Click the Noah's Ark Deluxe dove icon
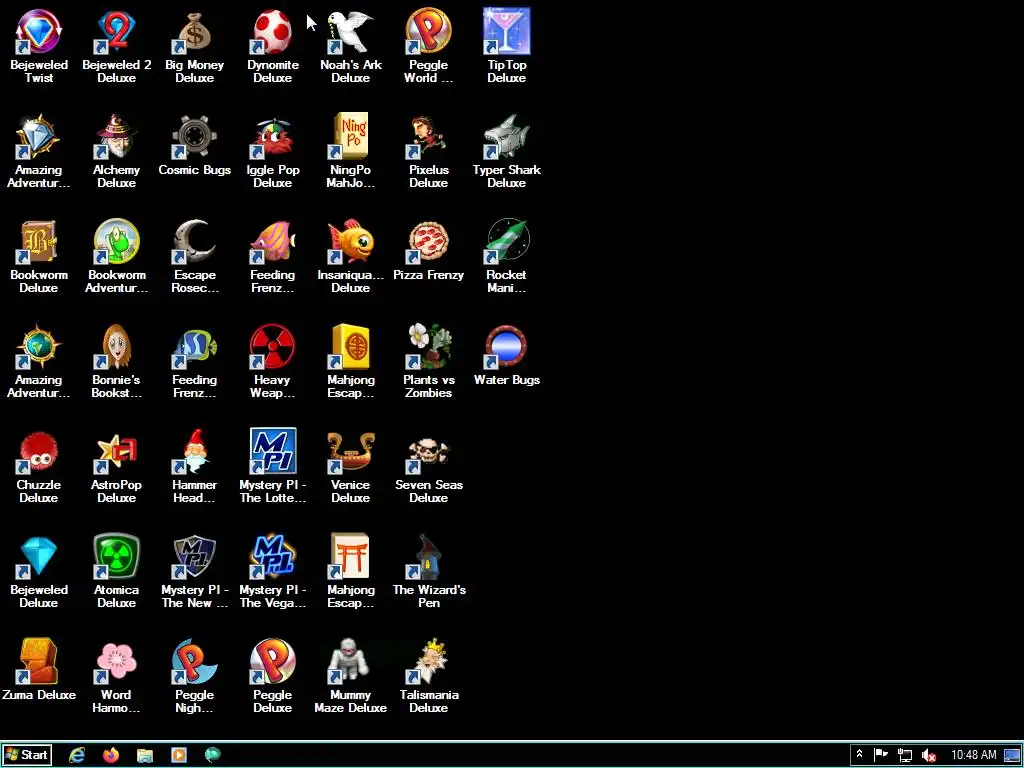Screen dimensions: 1024x768 coord(351,32)
